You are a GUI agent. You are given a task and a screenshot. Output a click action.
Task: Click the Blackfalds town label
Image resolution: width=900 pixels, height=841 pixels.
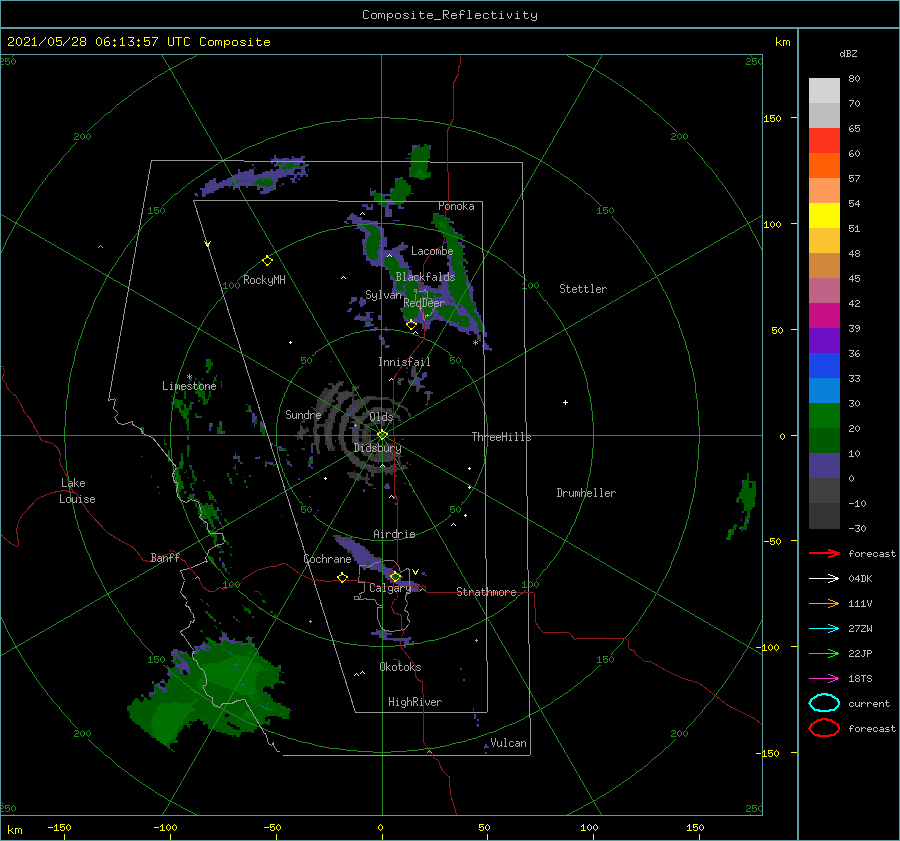click(x=425, y=277)
